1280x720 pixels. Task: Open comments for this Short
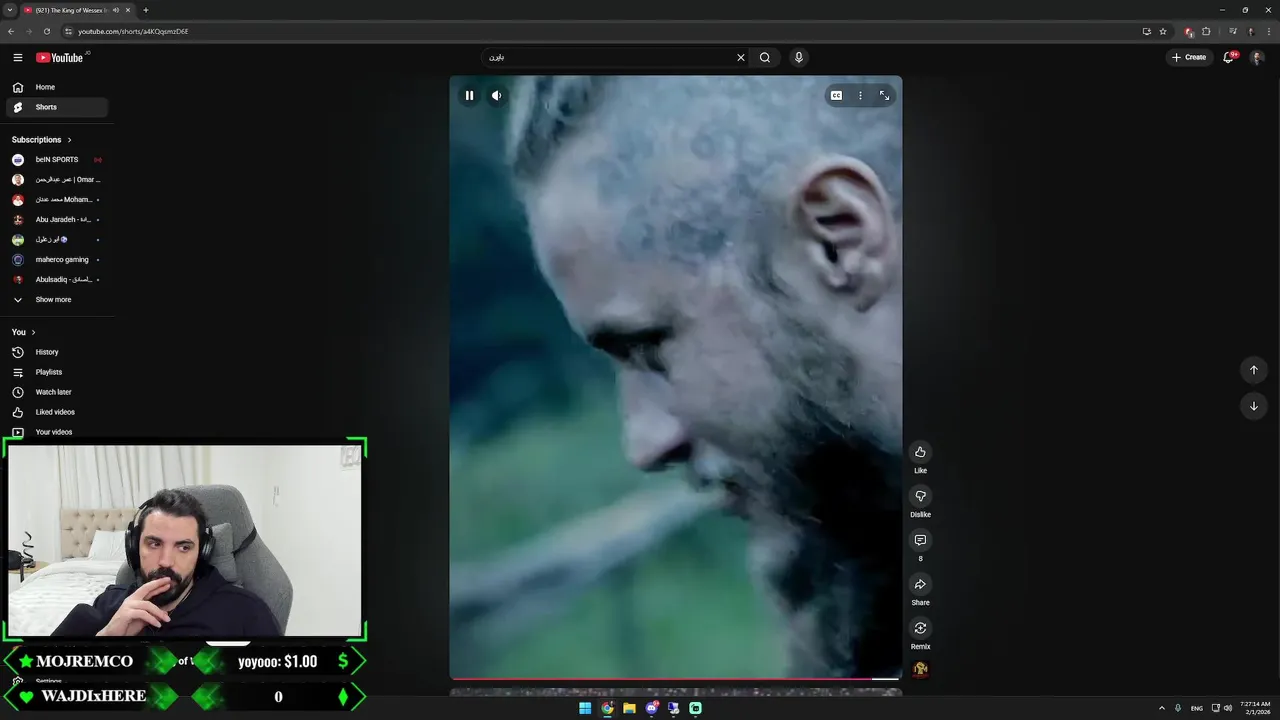[920, 540]
